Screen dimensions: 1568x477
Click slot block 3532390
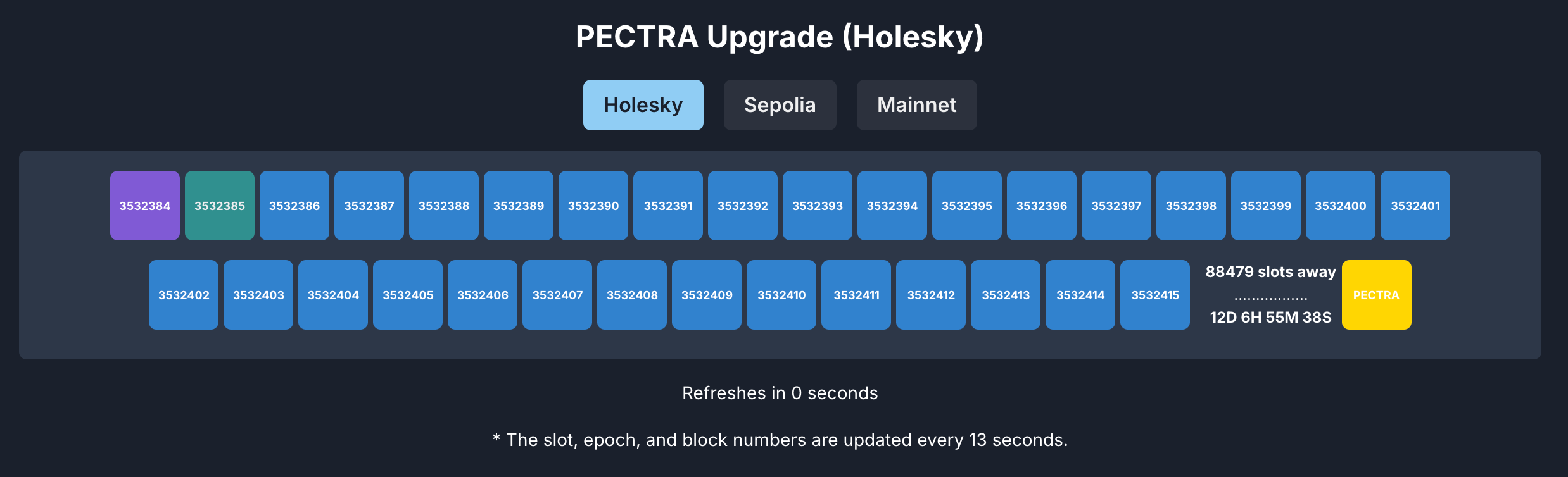coord(593,205)
